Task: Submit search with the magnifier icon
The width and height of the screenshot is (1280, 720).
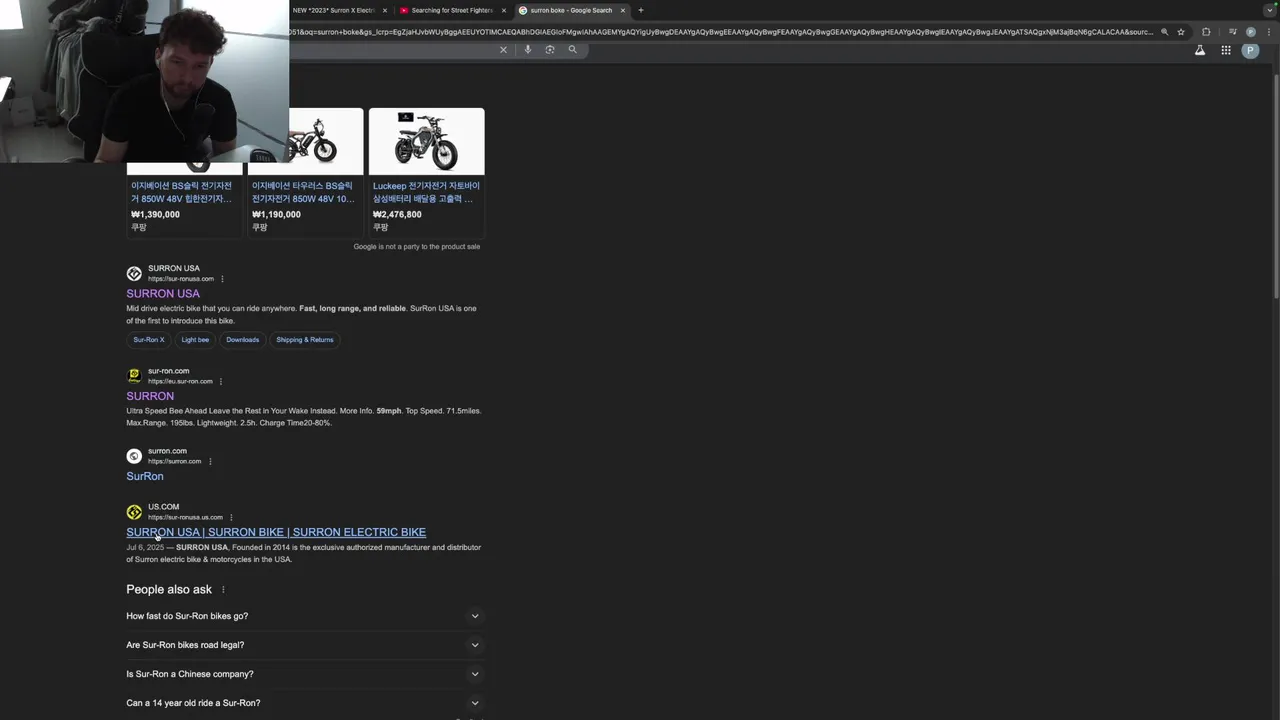Action: click(573, 50)
